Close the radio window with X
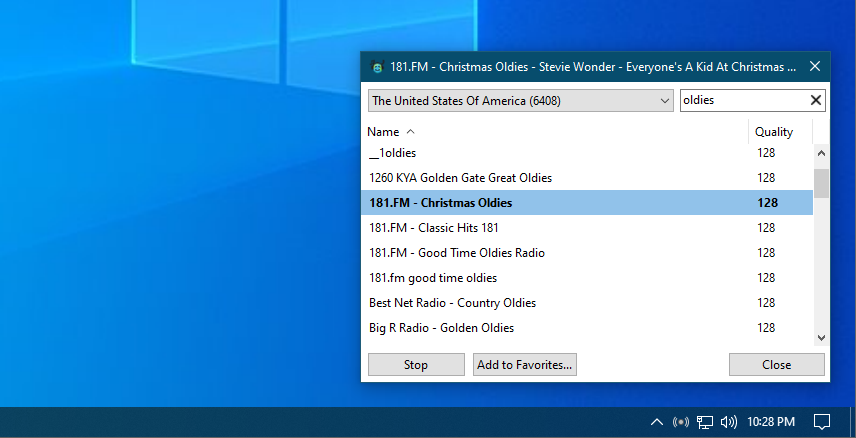This screenshot has height=438, width=856. [815, 67]
